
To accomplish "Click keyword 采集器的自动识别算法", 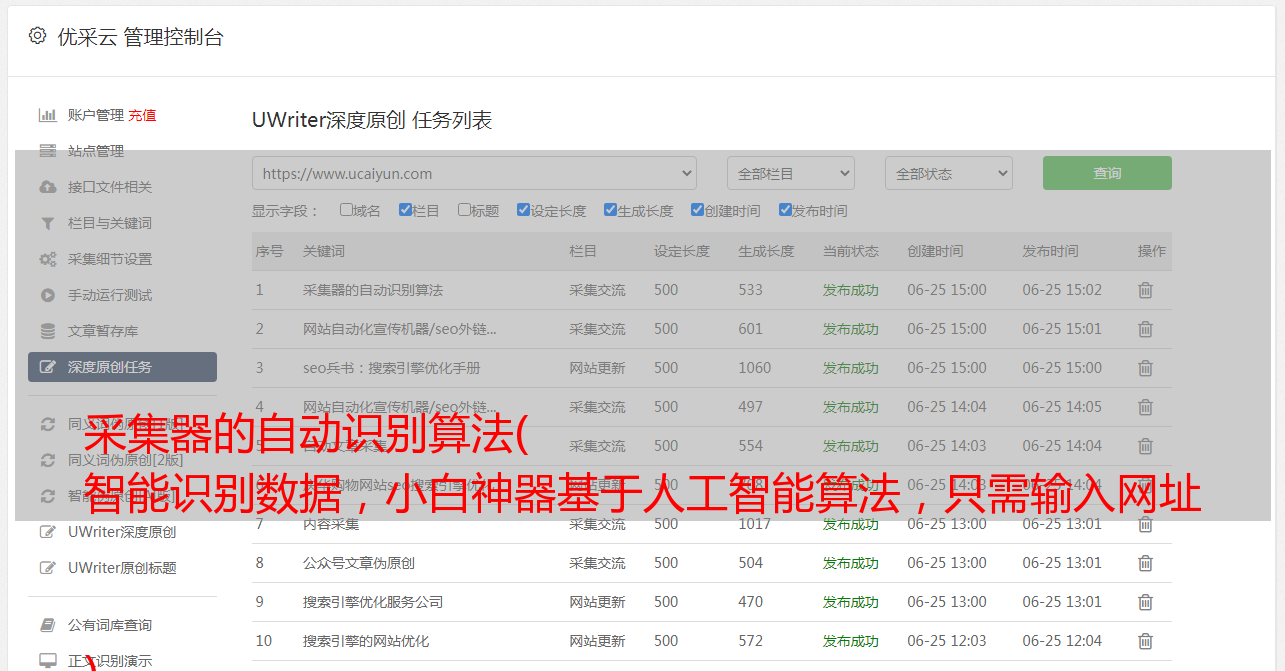I will [x=373, y=290].
